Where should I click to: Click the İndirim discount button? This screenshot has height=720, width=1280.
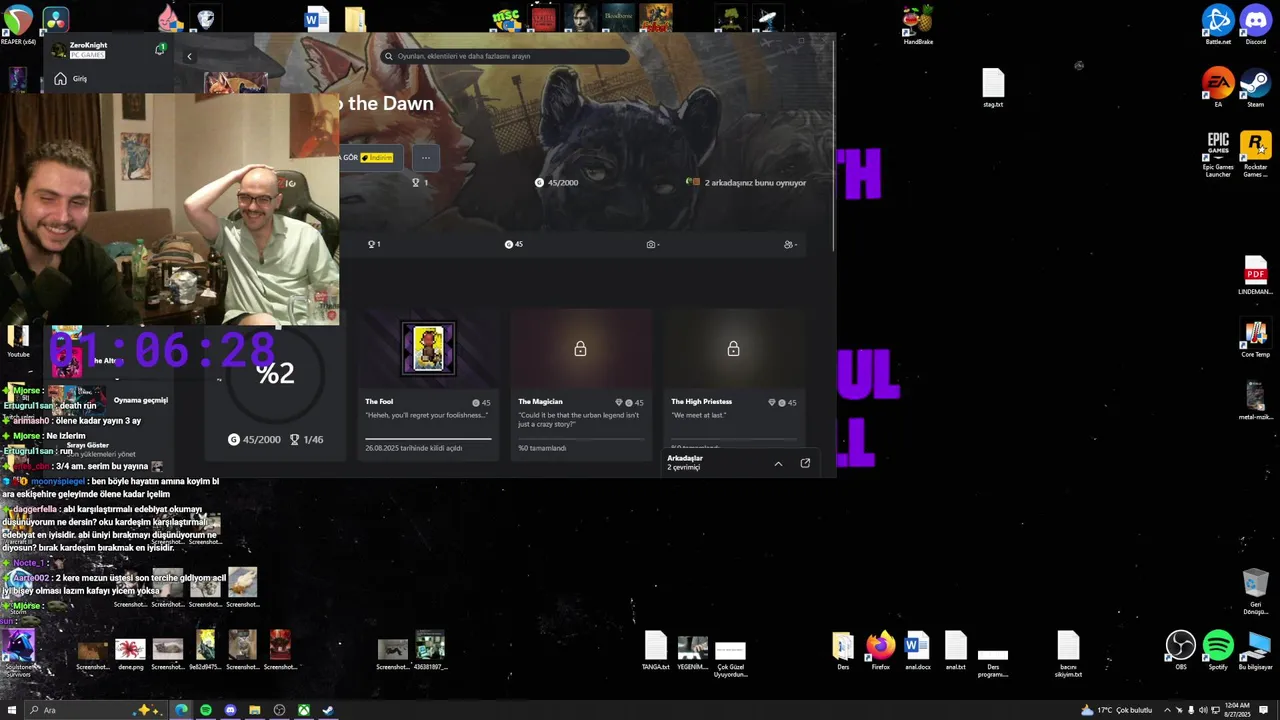point(377,157)
